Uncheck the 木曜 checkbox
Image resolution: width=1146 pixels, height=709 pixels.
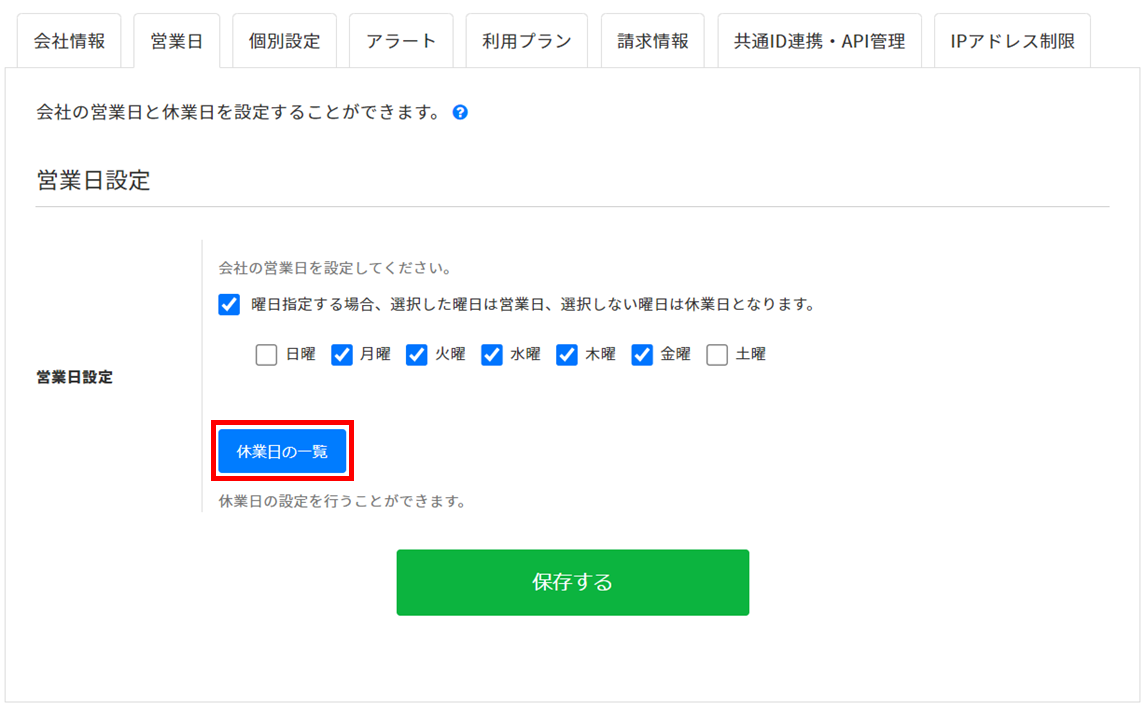[567, 355]
